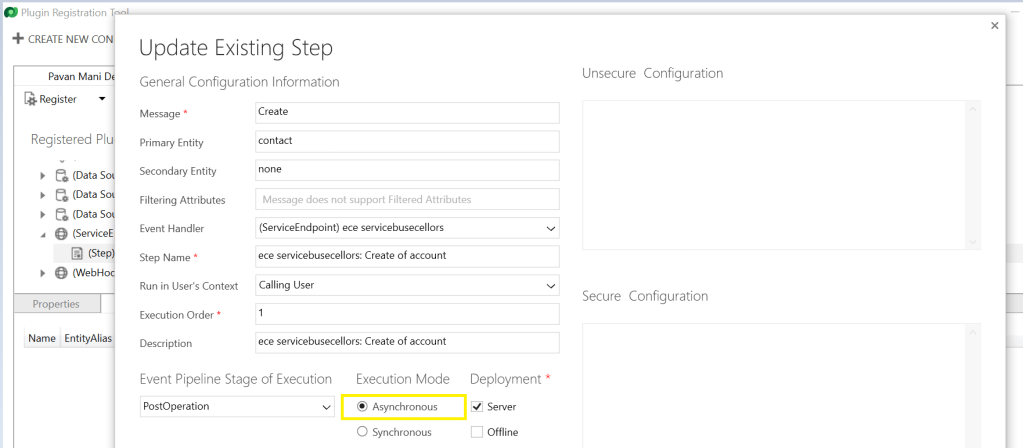This screenshot has height=448, width=1023.
Task: Switch to the Properties tab
Action: (x=56, y=304)
